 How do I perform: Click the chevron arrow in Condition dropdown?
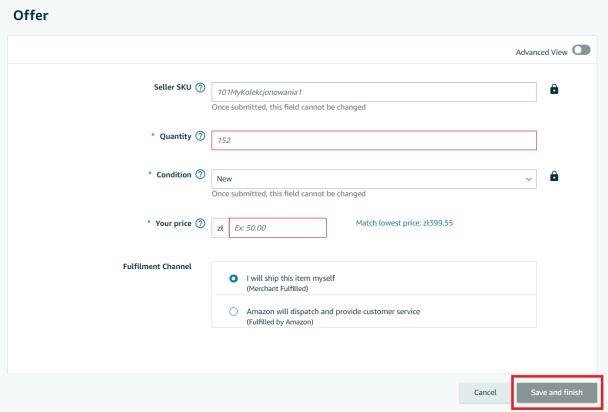(x=528, y=179)
